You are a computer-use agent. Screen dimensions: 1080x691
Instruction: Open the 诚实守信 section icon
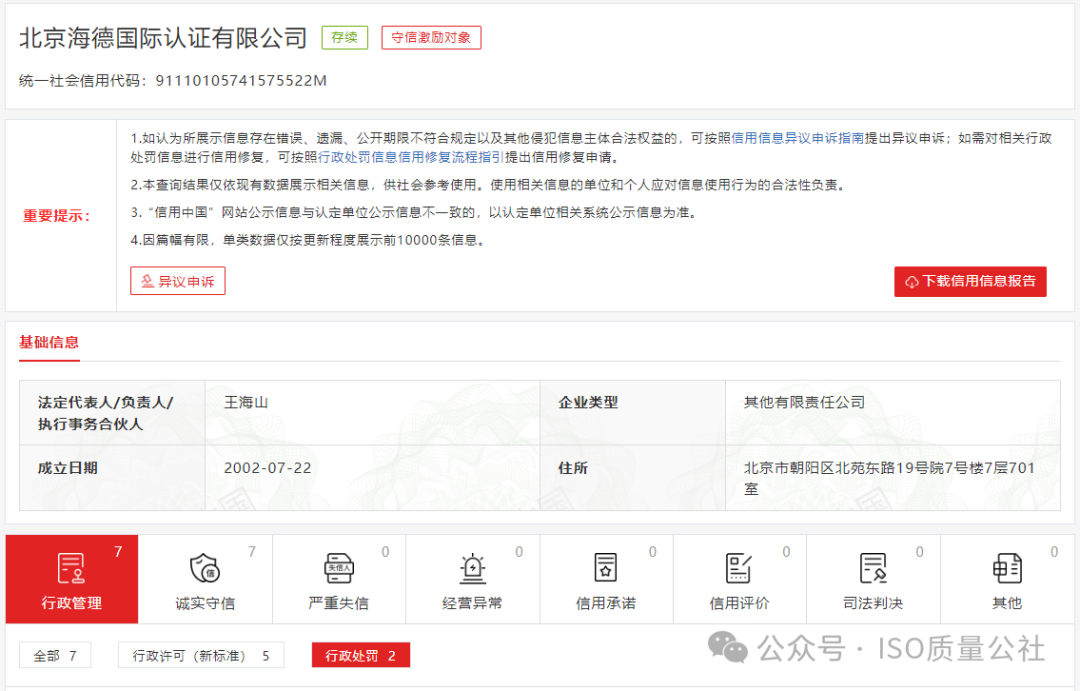tap(205, 568)
